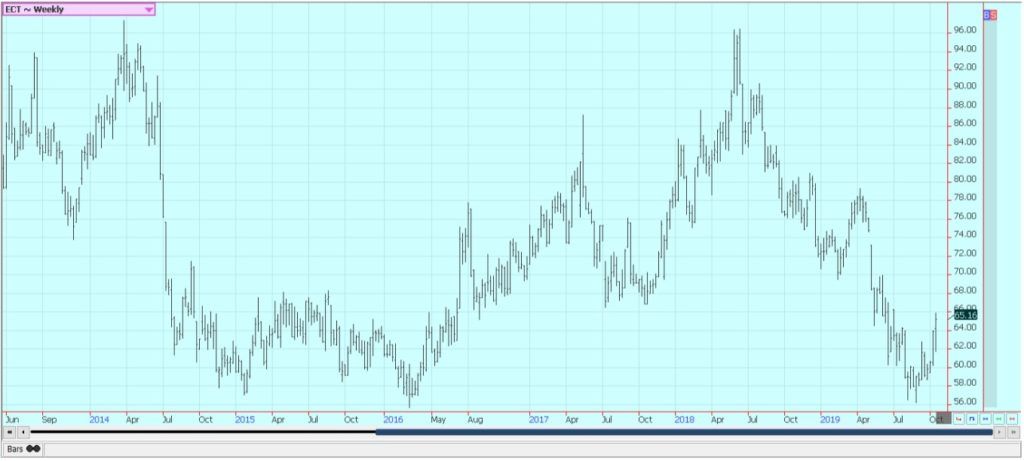Click the black part of the timeline scrollbar track
The width and height of the screenshot is (1024, 461).
(x=203, y=432)
